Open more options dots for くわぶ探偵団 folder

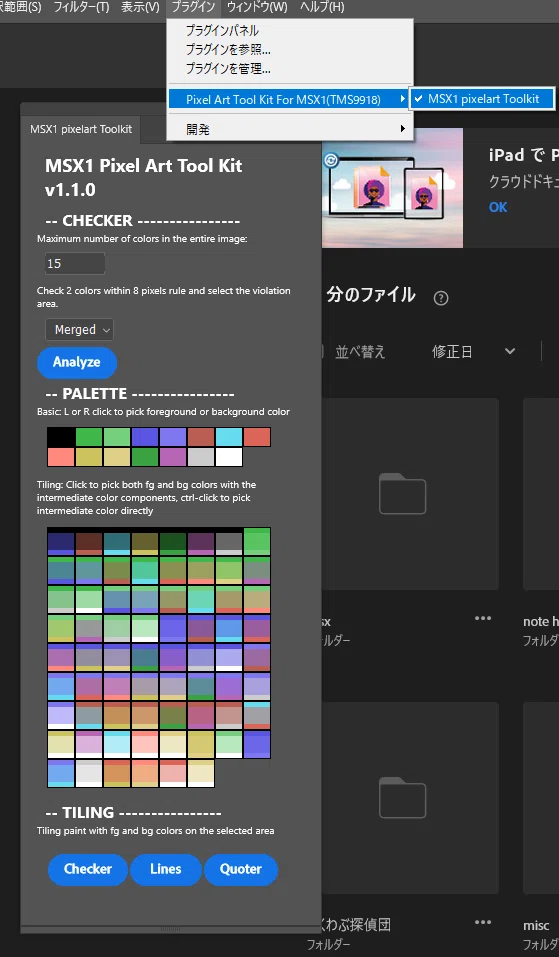[483, 922]
